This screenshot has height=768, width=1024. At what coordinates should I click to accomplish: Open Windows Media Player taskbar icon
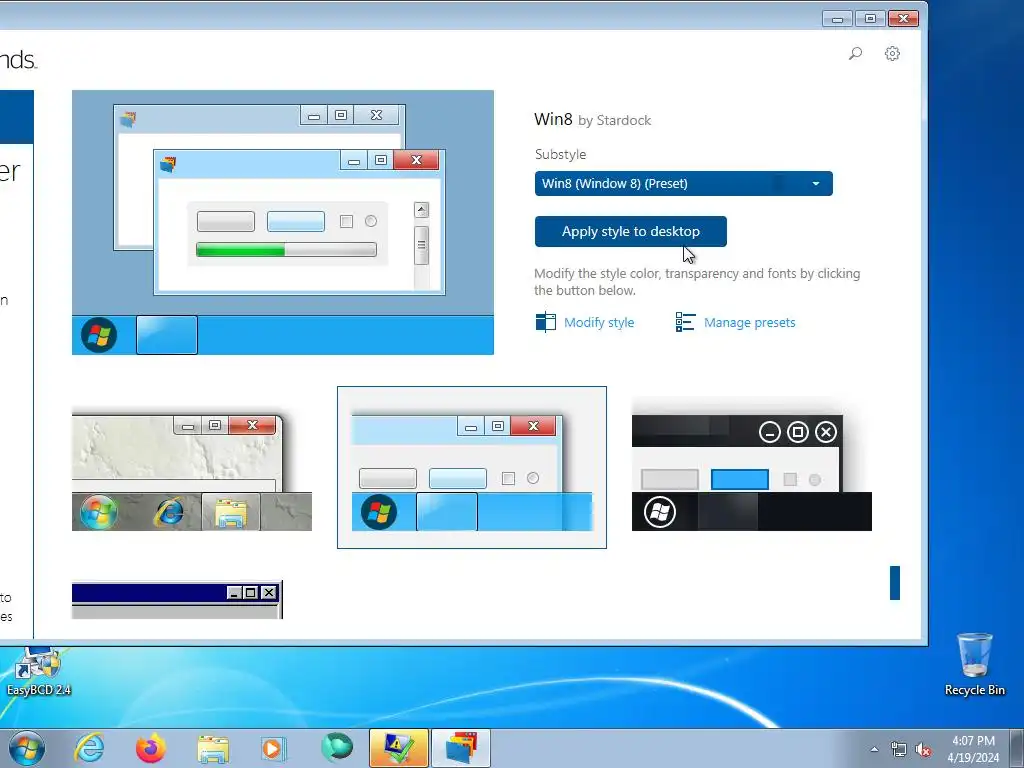click(x=274, y=748)
